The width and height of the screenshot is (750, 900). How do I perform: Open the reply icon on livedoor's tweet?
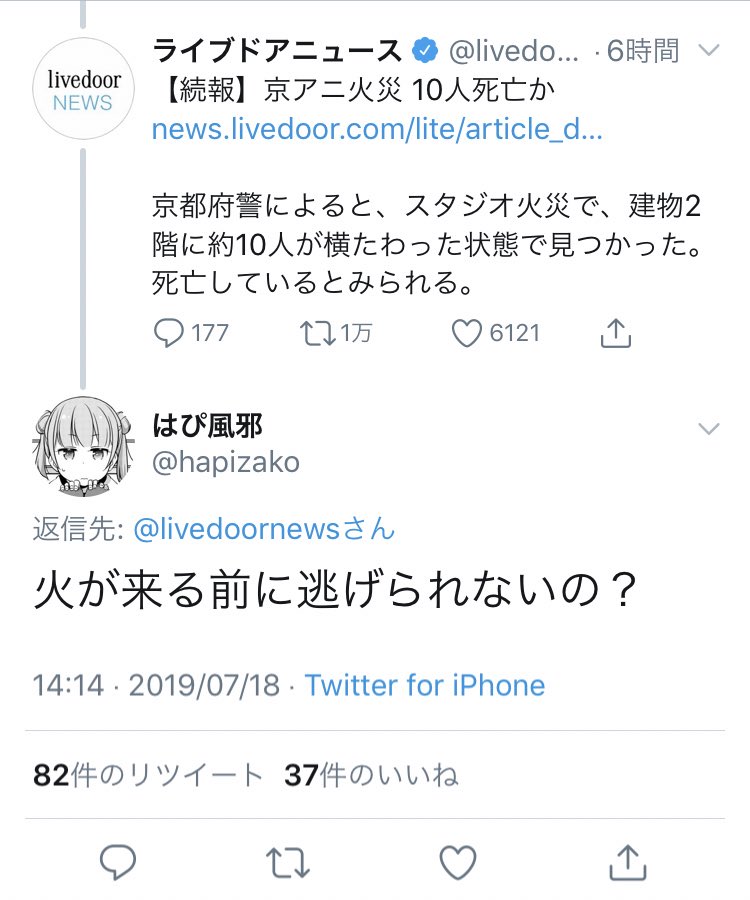click(x=167, y=334)
